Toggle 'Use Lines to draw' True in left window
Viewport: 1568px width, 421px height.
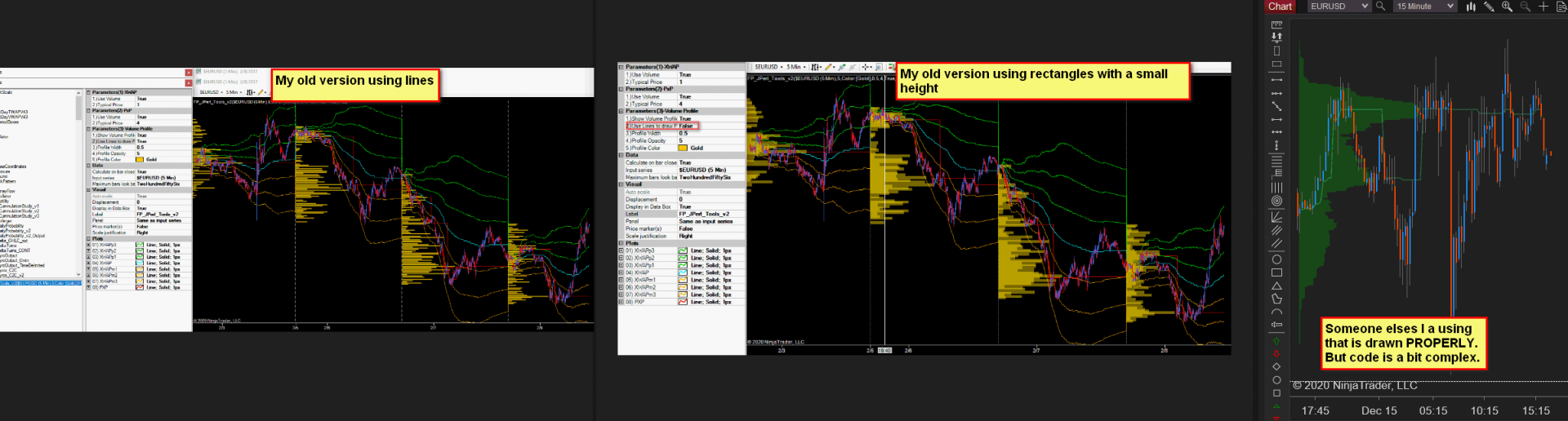(x=163, y=141)
